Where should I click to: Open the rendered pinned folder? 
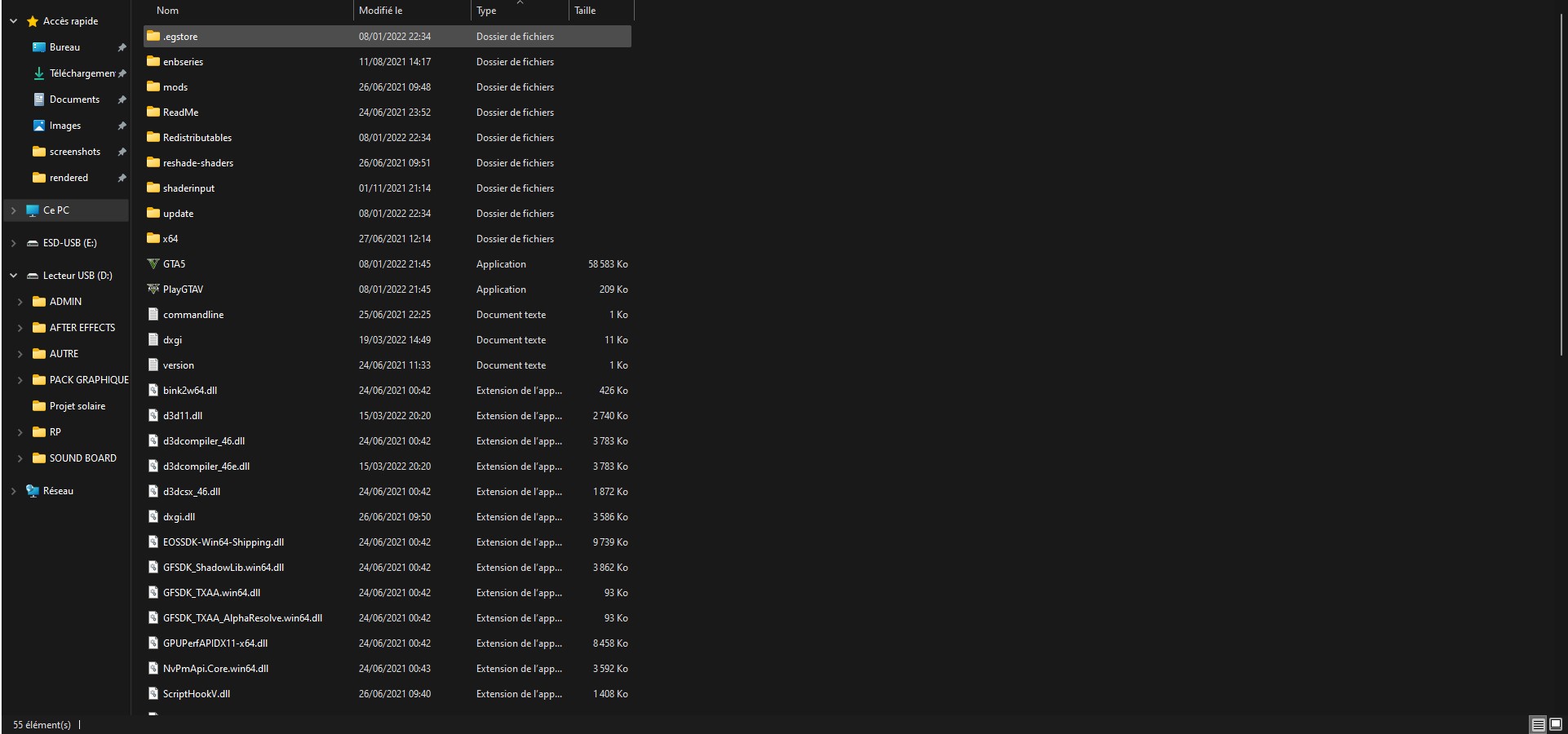(x=69, y=178)
